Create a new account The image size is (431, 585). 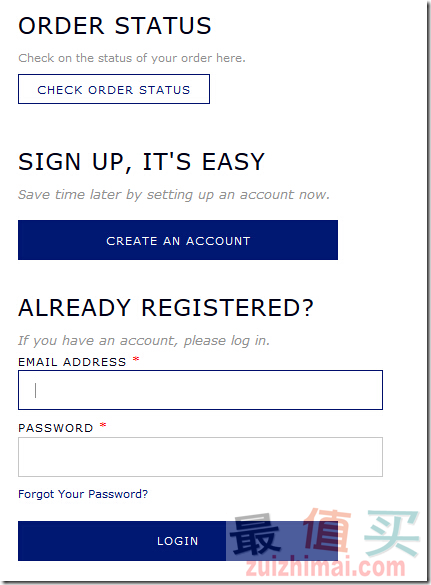pyautogui.click(x=178, y=240)
